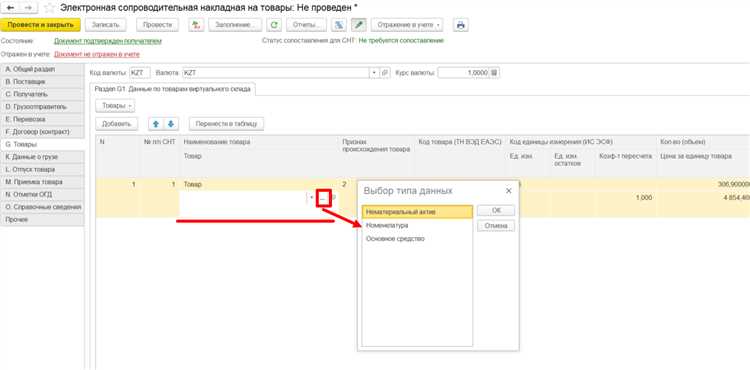Viewport: 750px width, 370px height.
Task: Click the ellipsis select button in Товар cell
Action: point(323,197)
